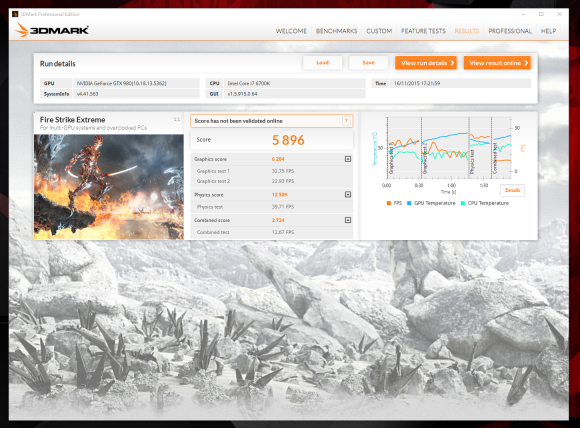Image resolution: width=580 pixels, height=428 pixels.
Task: Click the Time value 16/11/2015
Action: click(x=417, y=84)
